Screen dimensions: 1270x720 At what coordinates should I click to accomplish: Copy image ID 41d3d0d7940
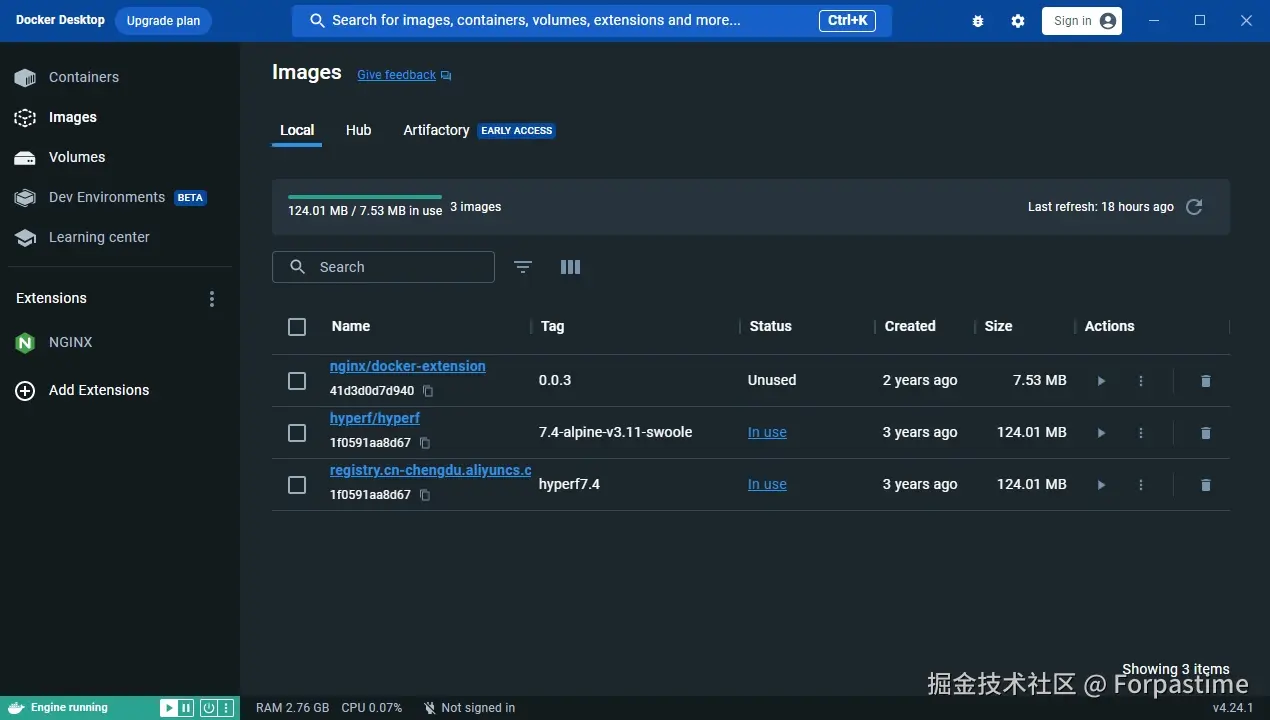[x=428, y=391]
